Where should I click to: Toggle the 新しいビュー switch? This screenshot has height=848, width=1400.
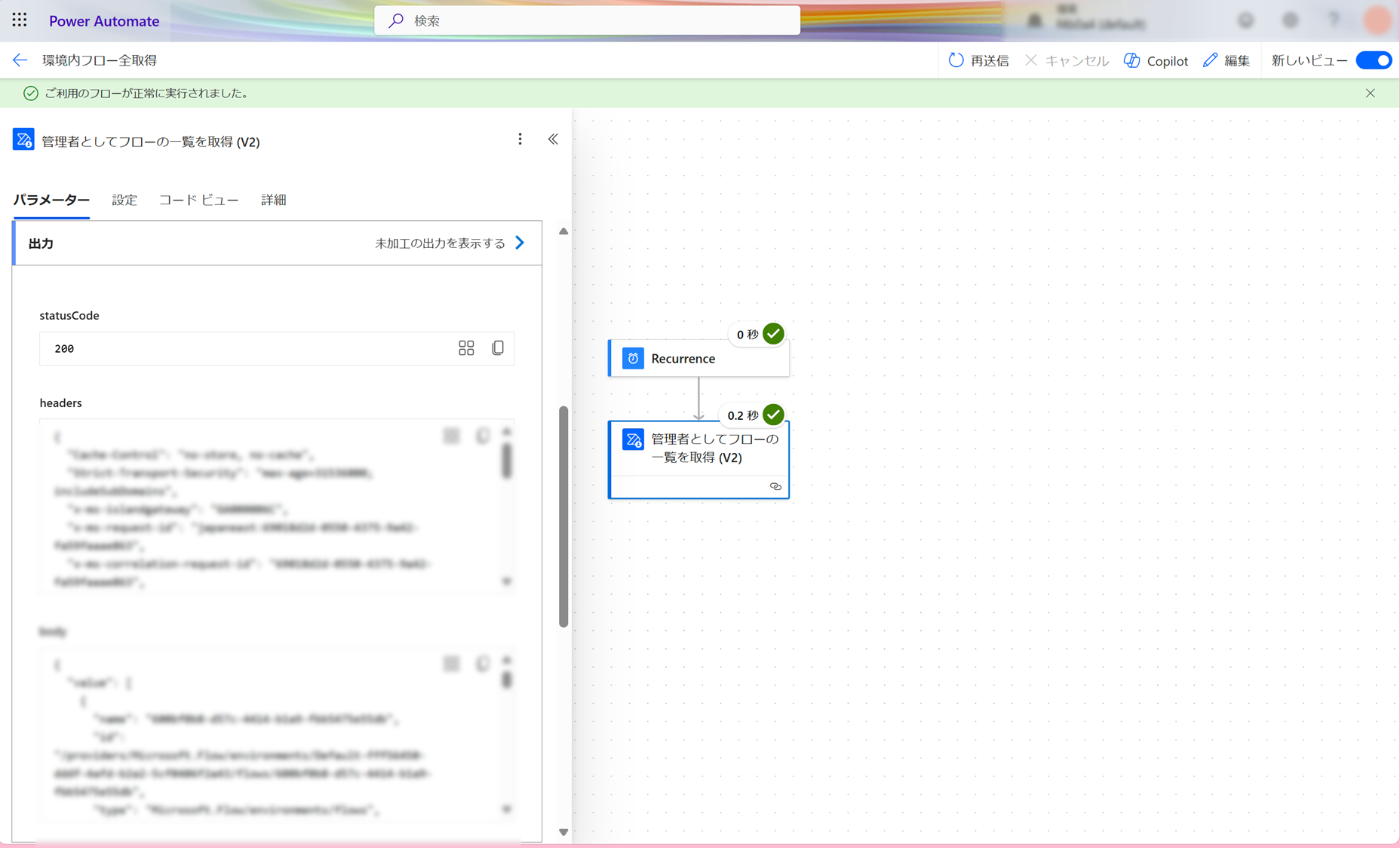[x=1373, y=60]
